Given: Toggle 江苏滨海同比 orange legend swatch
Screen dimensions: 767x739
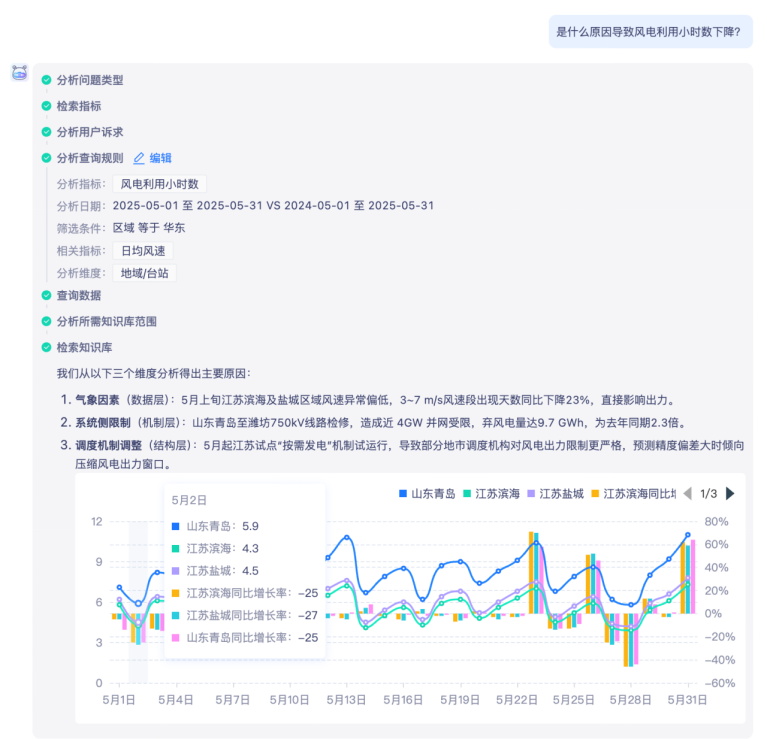Looking at the screenshot, I should coord(595,493).
